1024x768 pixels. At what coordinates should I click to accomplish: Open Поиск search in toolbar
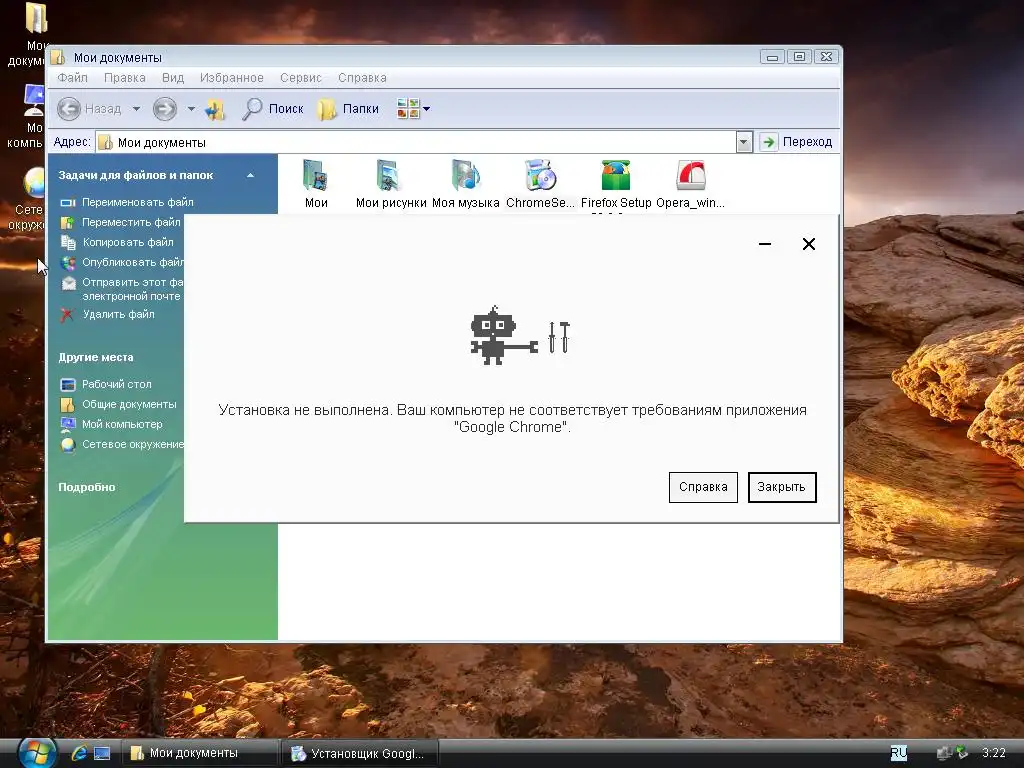[272, 109]
